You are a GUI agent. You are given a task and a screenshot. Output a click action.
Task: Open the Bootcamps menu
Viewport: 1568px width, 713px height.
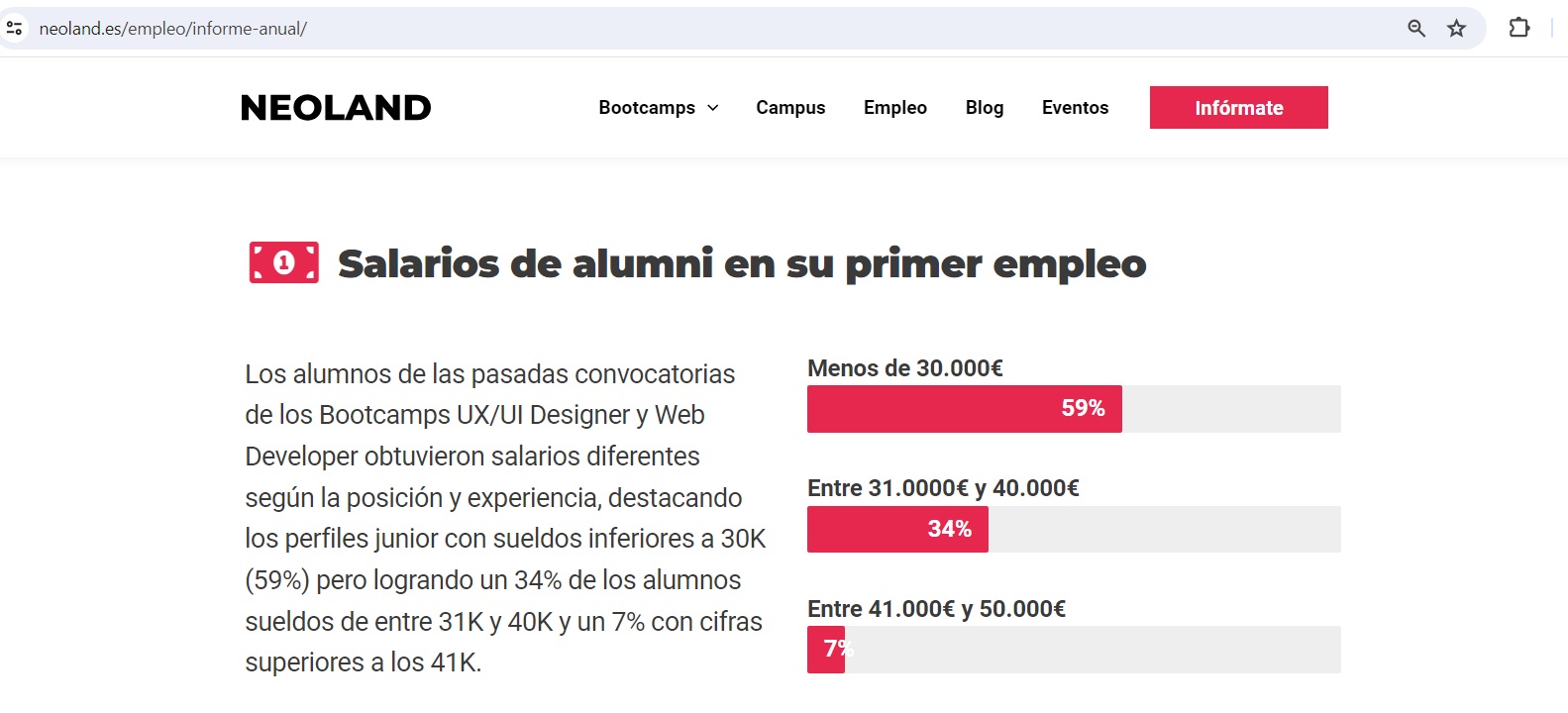[x=647, y=108]
